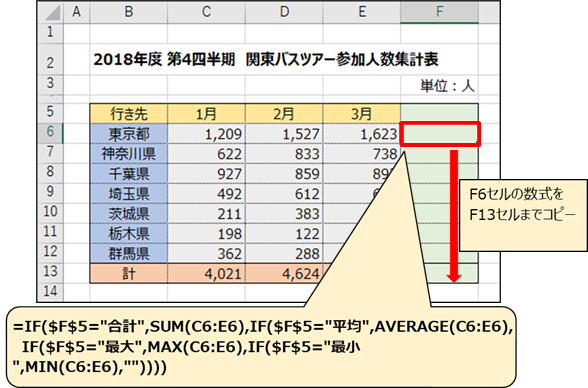This screenshot has width=588, height=388.
Task: Click the F6セルの数式を note box
Action: tap(523, 215)
